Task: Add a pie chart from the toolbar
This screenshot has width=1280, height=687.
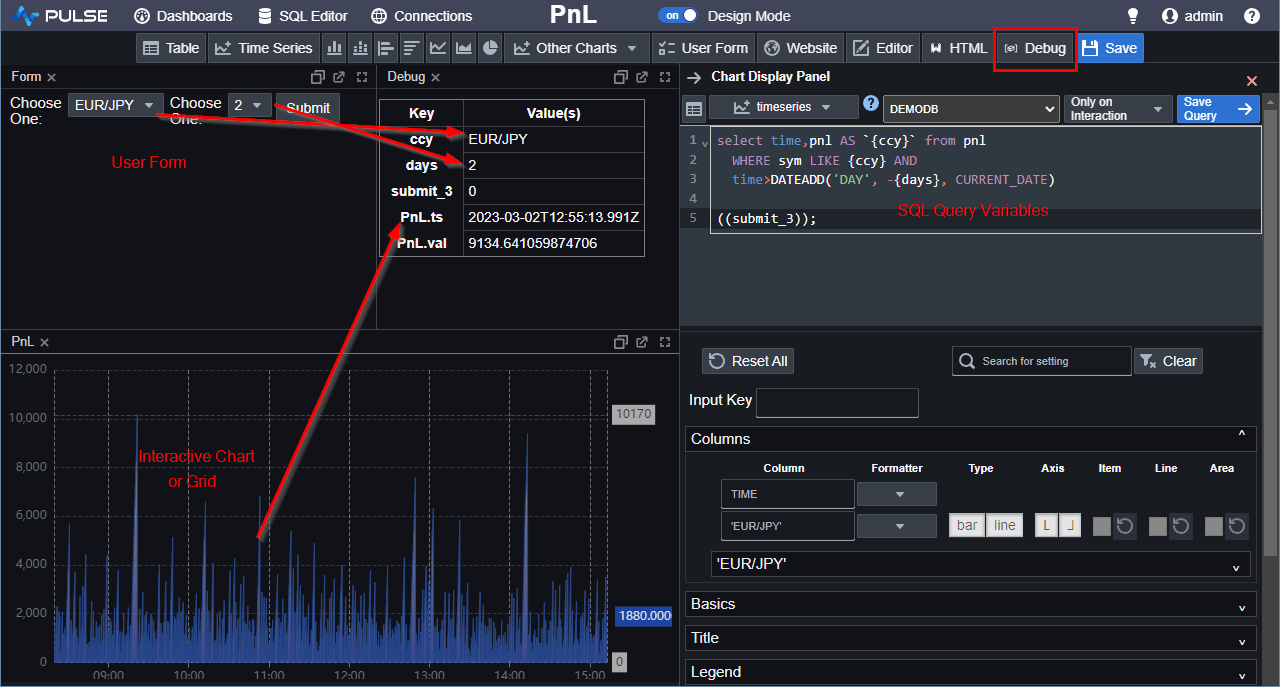Action: coord(490,48)
